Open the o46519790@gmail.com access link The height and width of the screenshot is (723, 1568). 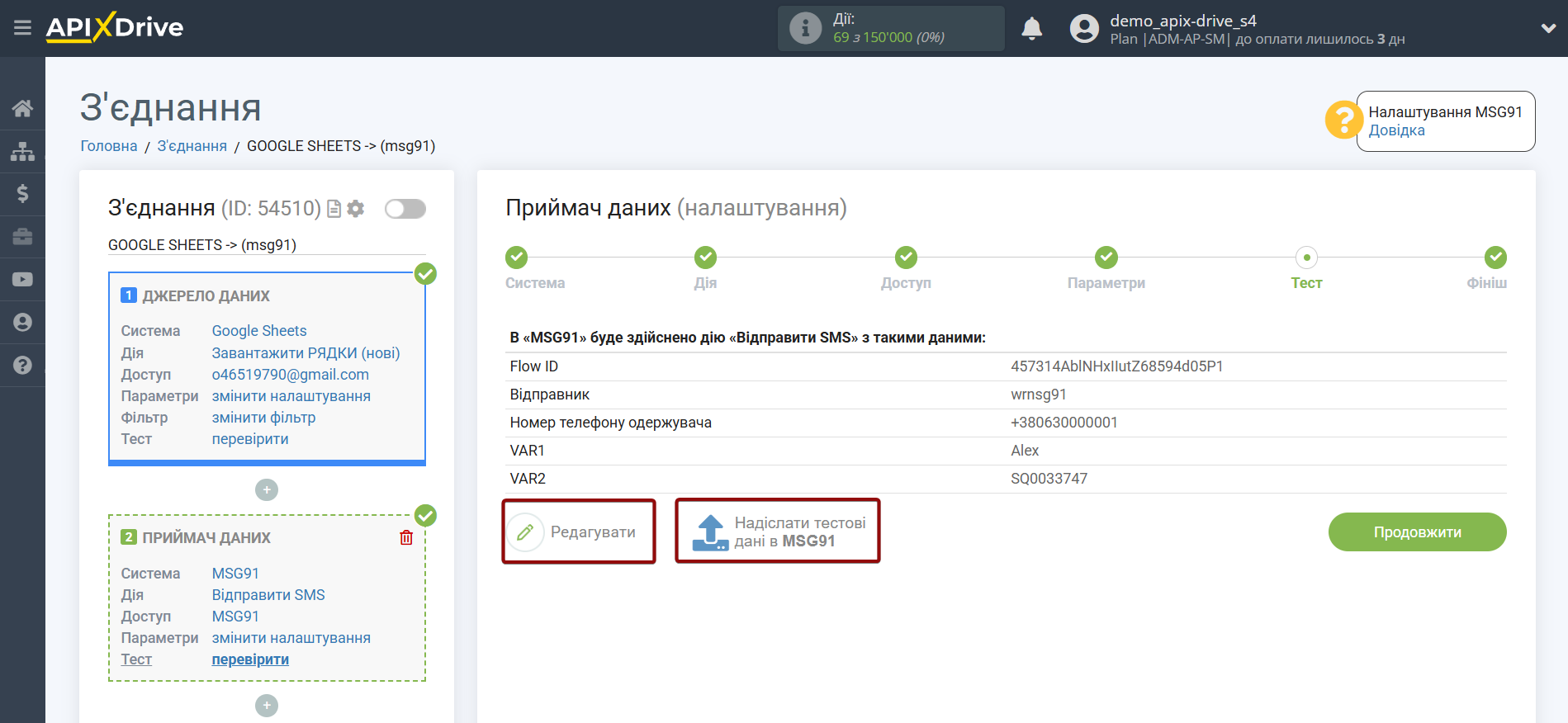(x=291, y=375)
